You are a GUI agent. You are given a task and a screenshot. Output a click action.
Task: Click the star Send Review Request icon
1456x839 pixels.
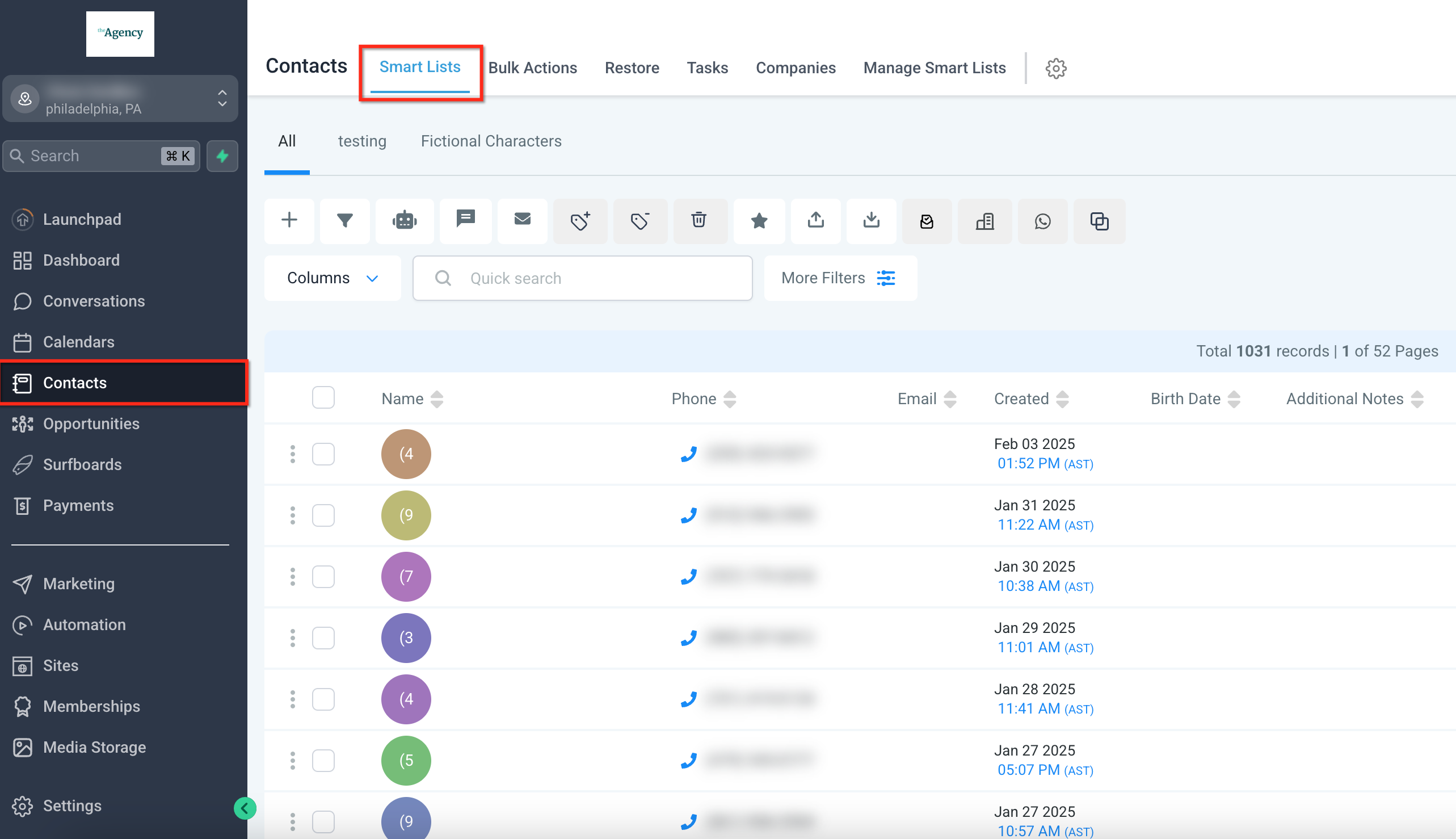[x=759, y=221]
